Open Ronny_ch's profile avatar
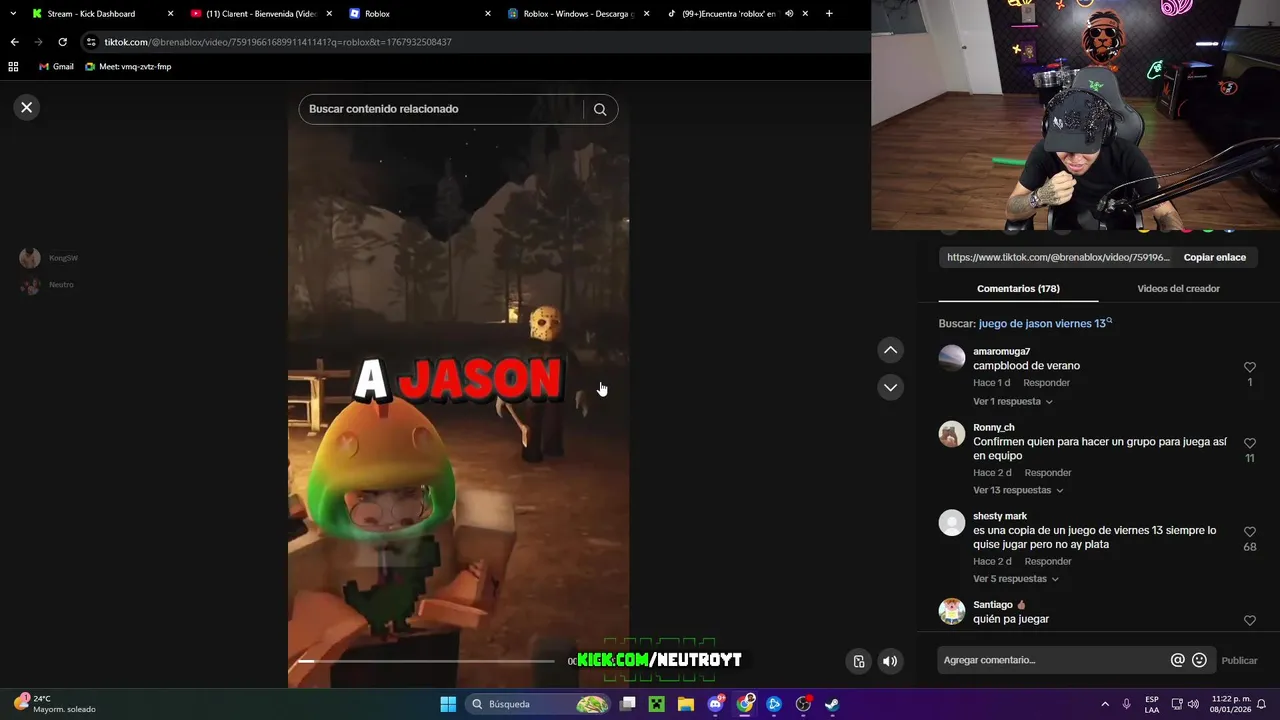 coord(952,433)
